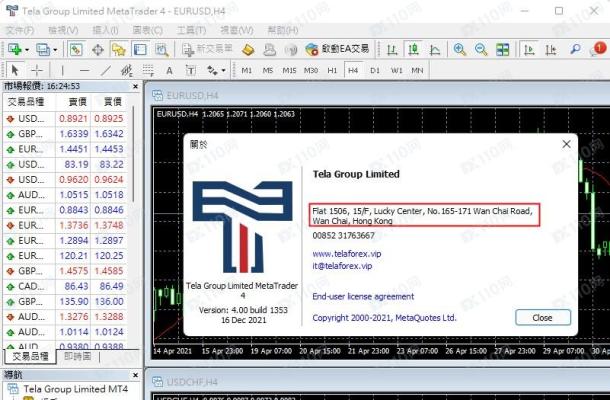Viewport: 610px width, 400px height.
Task: Click the it@telaforex.vip email link
Action: click(342, 266)
